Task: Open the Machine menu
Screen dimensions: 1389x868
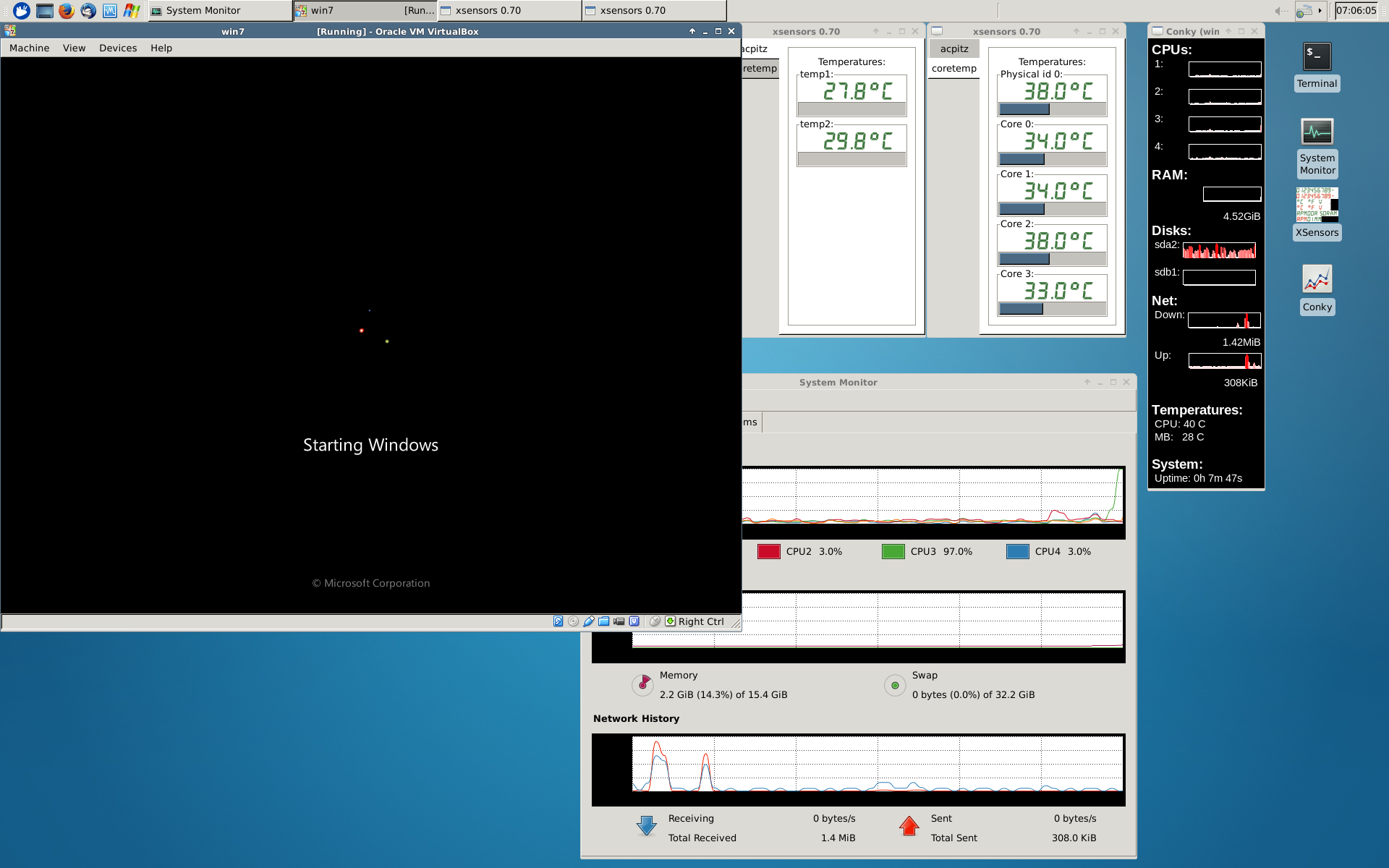Action: coord(30,48)
